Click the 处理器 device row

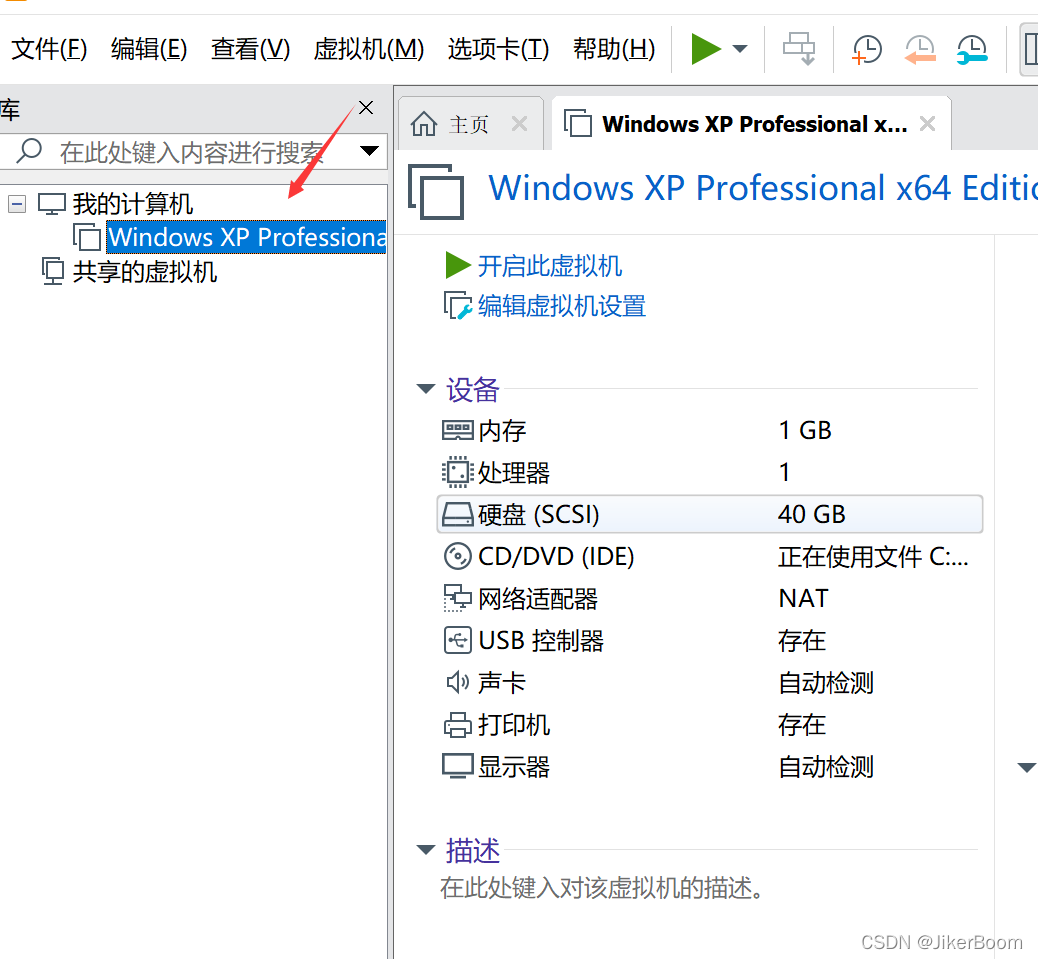pos(710,473)
